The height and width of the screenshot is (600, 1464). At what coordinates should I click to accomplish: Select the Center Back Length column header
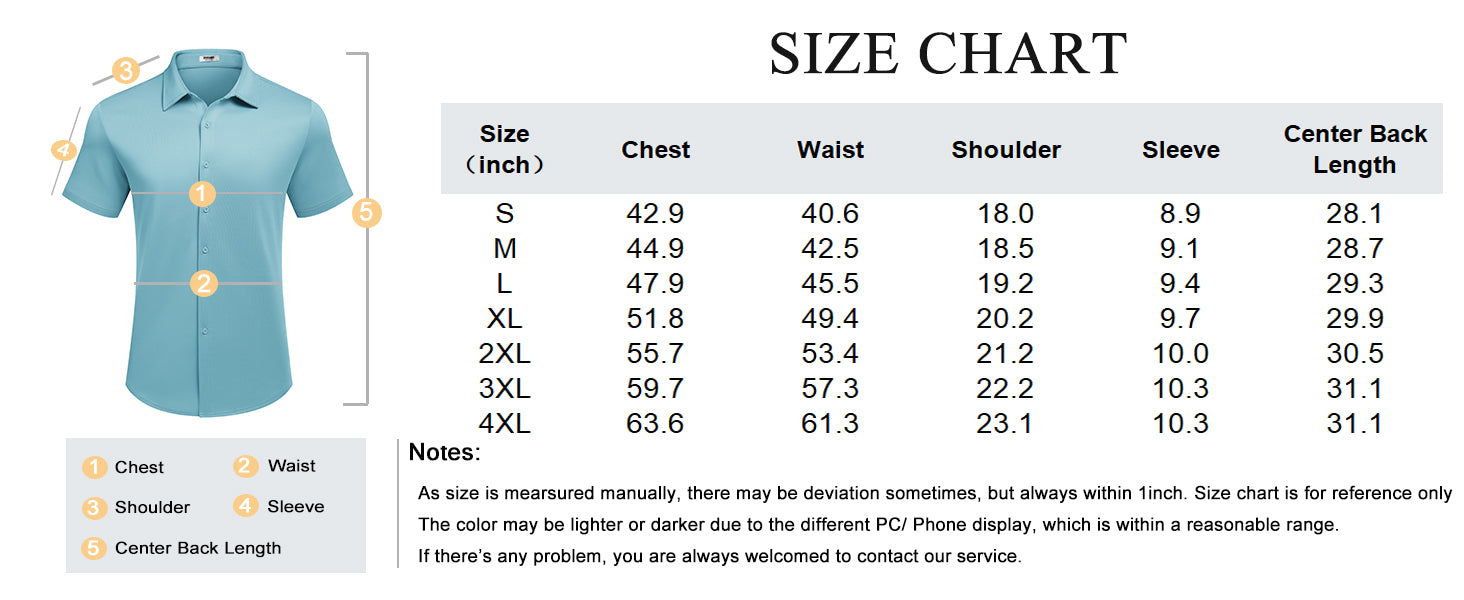click(x=1354, y=150)
